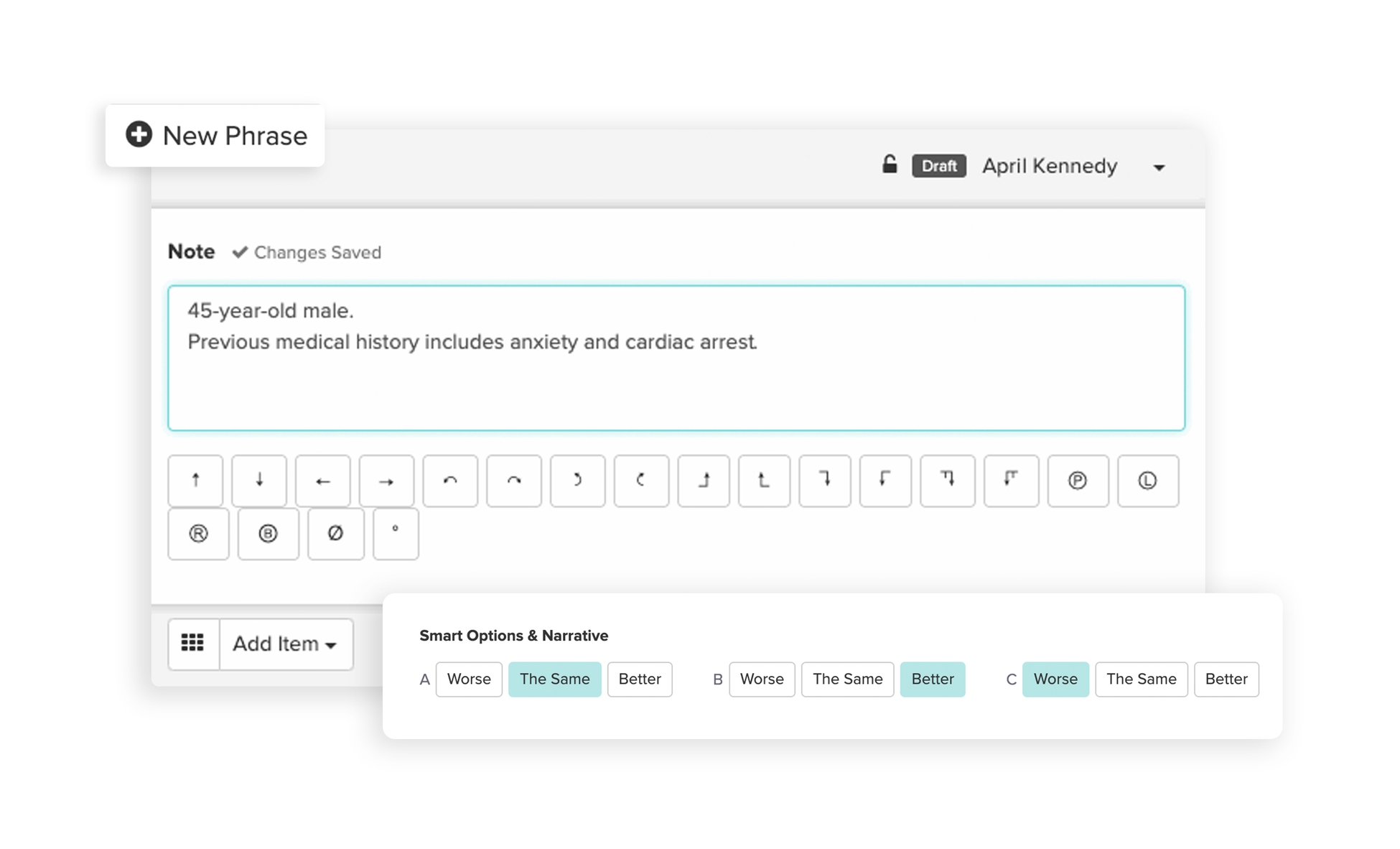This screenshot has height=849, width=1400.
Task: Select 'Better' for option B
Action: pyautogui.click(x=933, y=679)
